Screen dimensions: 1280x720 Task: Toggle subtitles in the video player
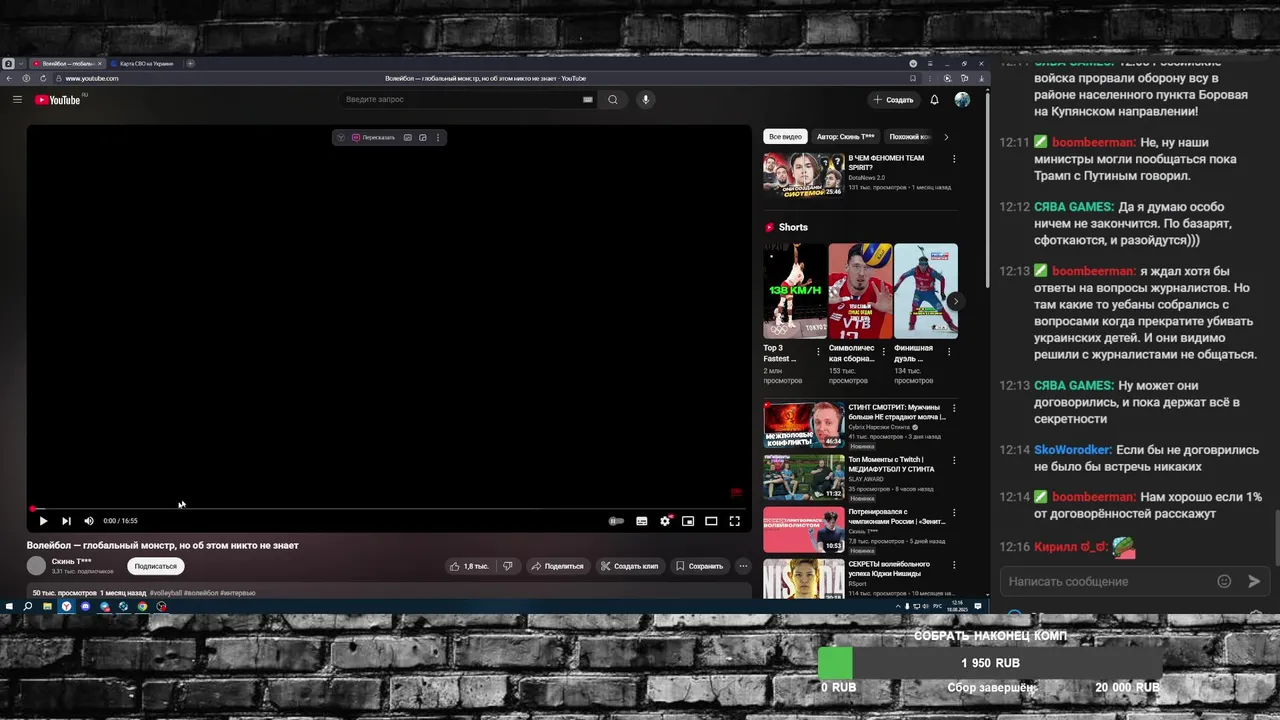tap(642, 521)
